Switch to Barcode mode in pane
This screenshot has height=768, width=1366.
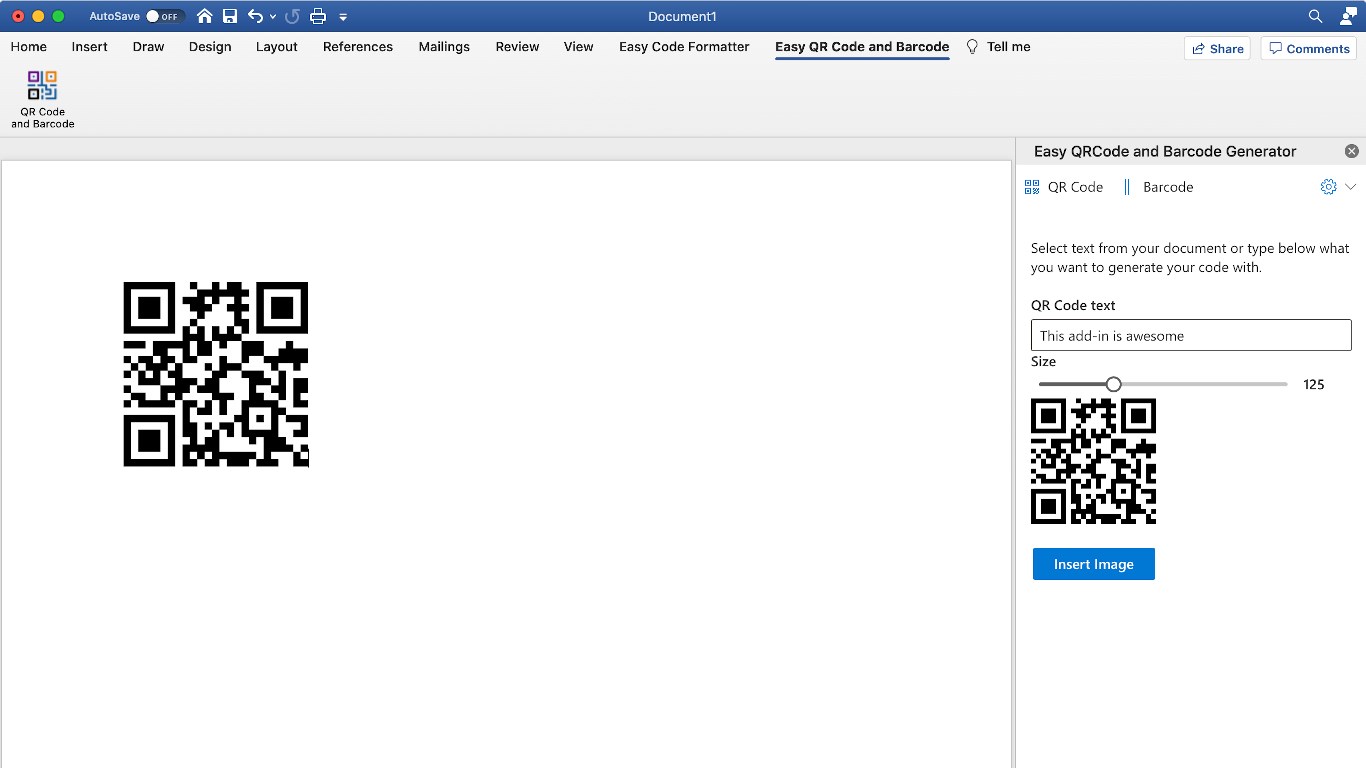click(1158, 187)
